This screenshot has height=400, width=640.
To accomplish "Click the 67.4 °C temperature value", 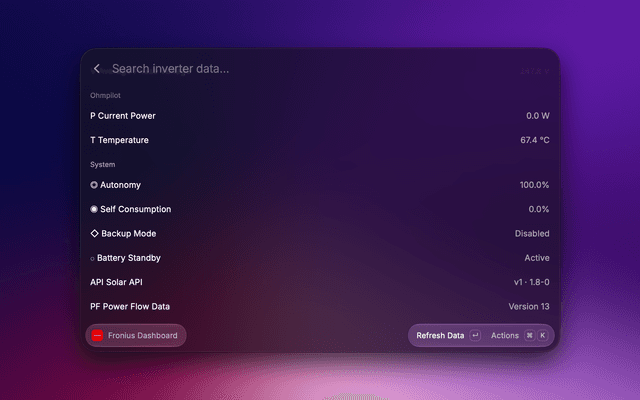I will [x=535, y=140].
